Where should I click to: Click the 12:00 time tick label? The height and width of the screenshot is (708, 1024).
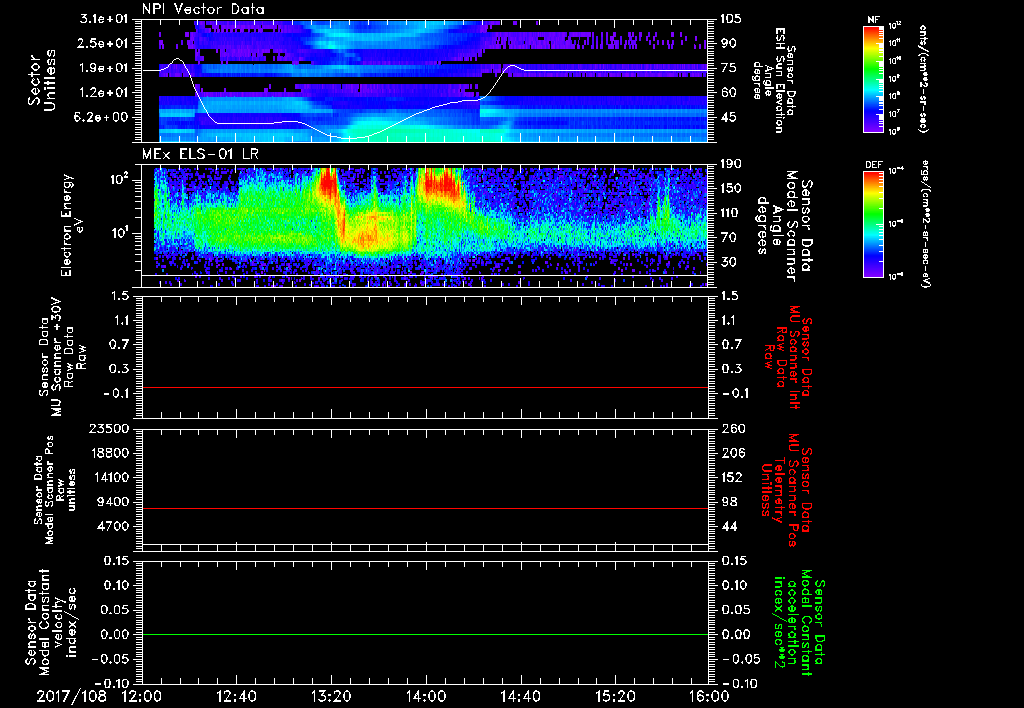(142, 696)
